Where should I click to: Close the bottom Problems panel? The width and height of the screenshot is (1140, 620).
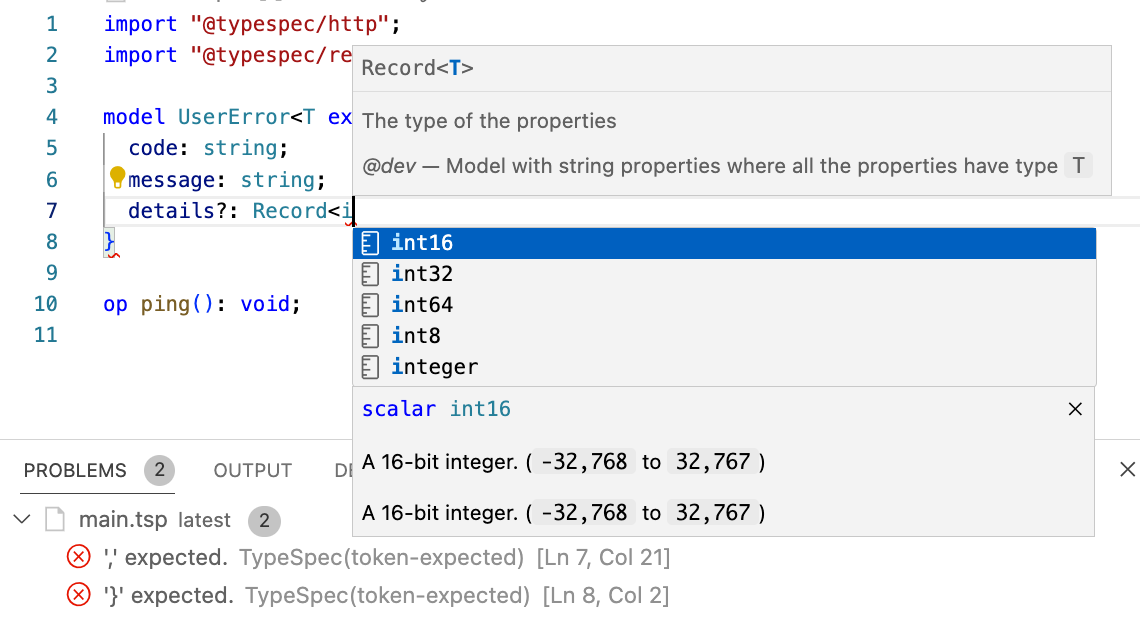(x=1127, y=470)
